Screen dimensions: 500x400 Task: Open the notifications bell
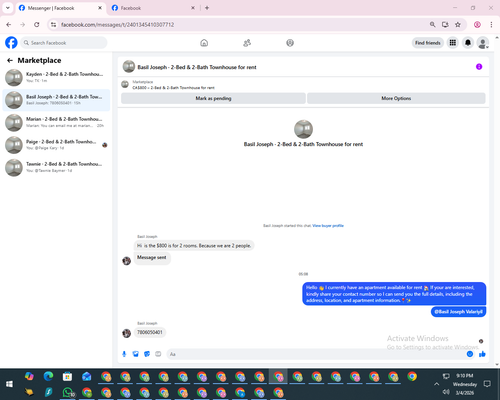click(x=468, y=43)
